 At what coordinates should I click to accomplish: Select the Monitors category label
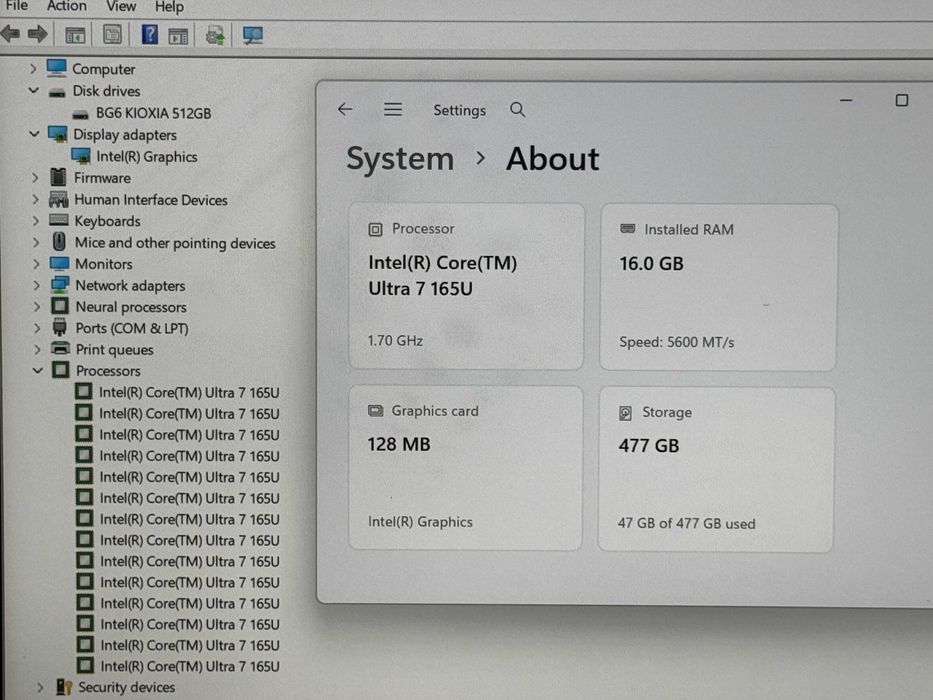104,264
